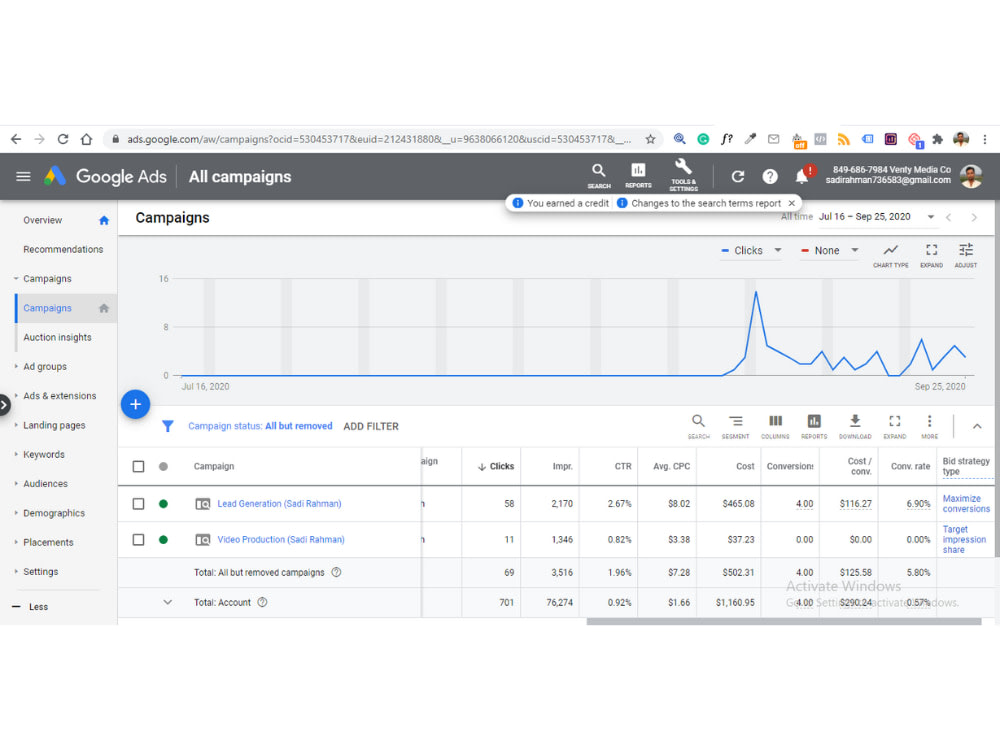The height and width of the screenshot is (750, 1000).
Task: Toggle status of Video Production campaign
Action: click(x=163, y=540)
